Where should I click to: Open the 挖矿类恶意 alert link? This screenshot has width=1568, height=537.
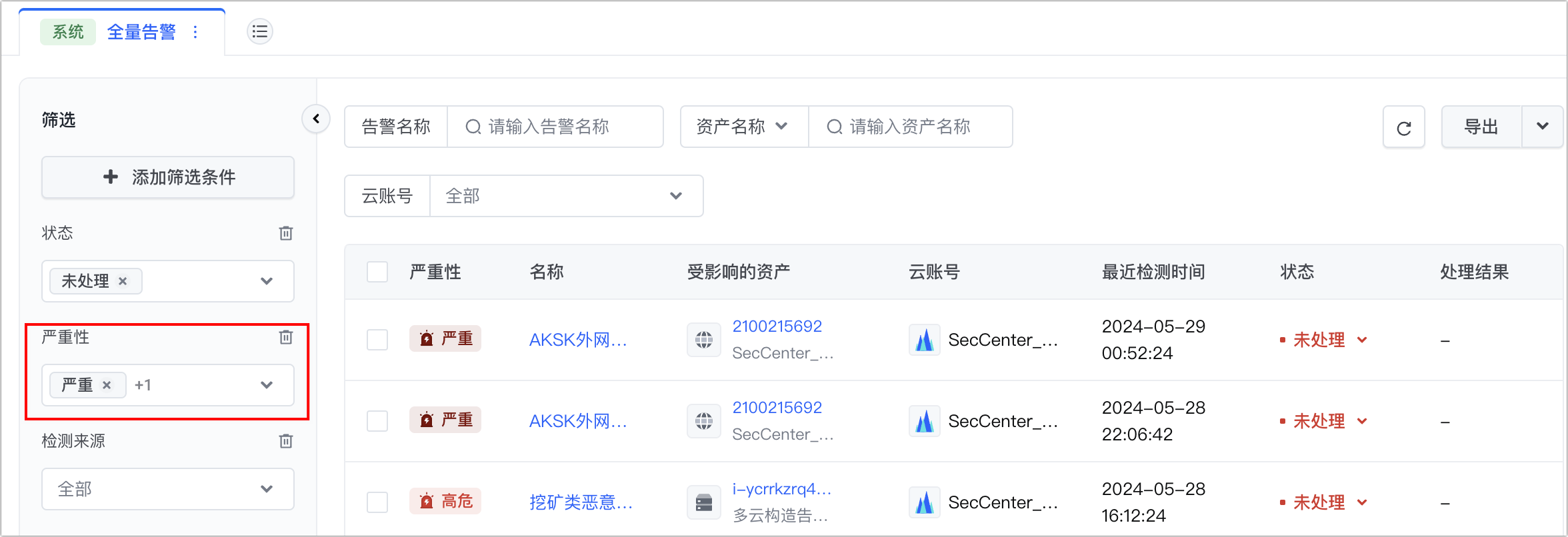[x=581, y=502]
